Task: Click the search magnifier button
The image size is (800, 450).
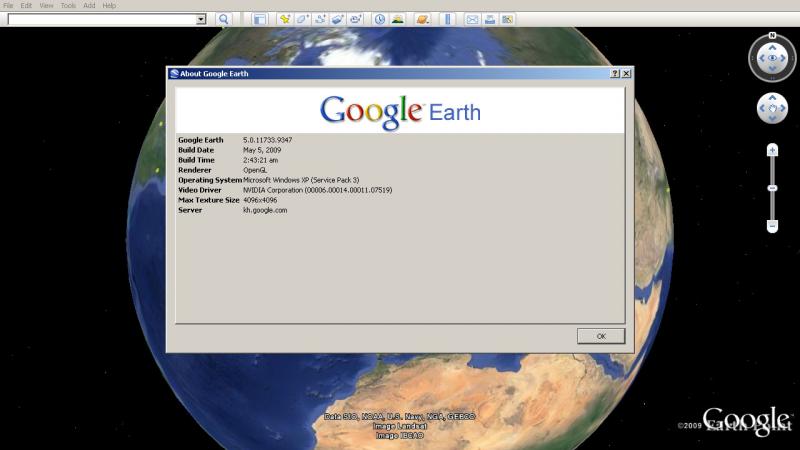Action: point(223,19)
